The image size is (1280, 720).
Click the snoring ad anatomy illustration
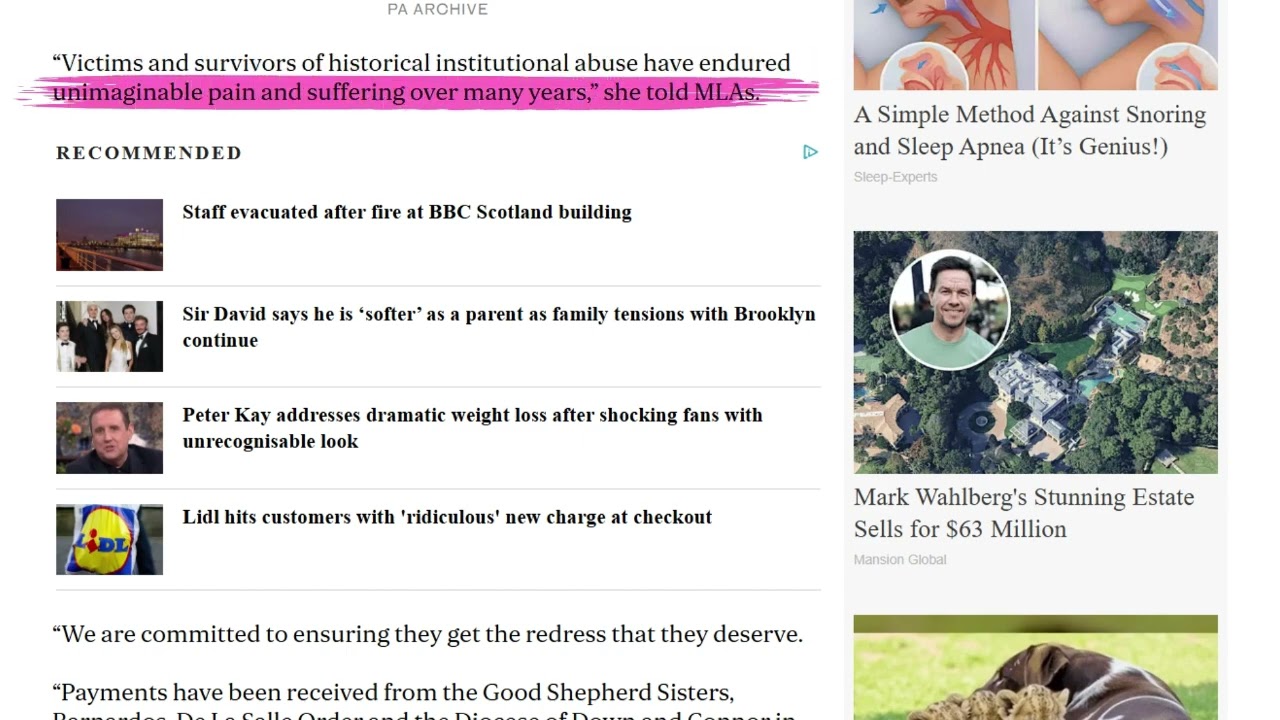point(1035,45)
